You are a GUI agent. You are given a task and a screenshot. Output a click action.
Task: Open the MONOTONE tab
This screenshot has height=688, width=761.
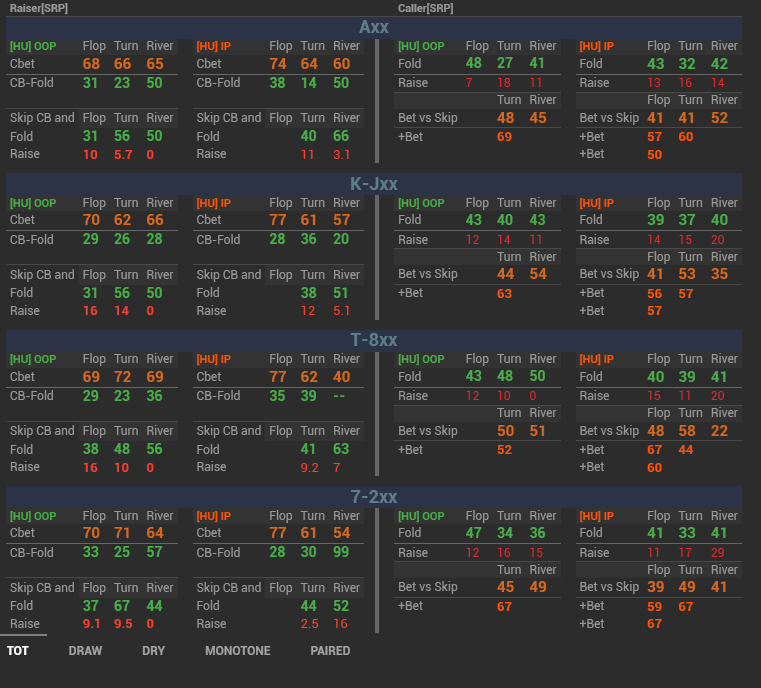pyautogui.click(x=237, y=650)
